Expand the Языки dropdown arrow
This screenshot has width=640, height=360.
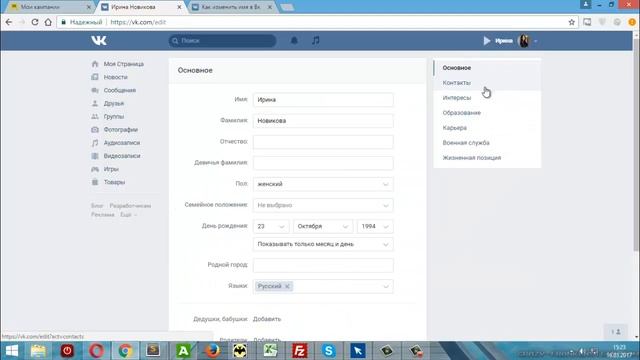[x=386, y=287]
